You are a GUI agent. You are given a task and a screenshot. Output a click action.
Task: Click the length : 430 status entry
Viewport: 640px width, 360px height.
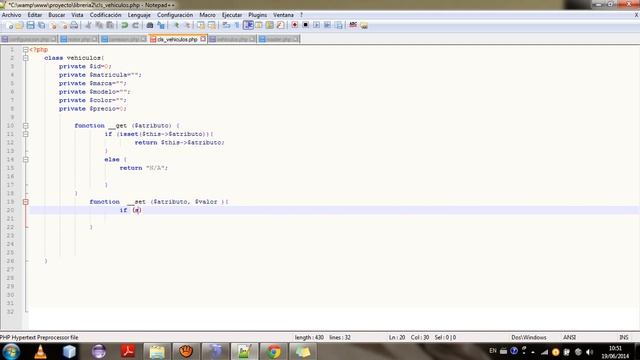click(309, 337)
